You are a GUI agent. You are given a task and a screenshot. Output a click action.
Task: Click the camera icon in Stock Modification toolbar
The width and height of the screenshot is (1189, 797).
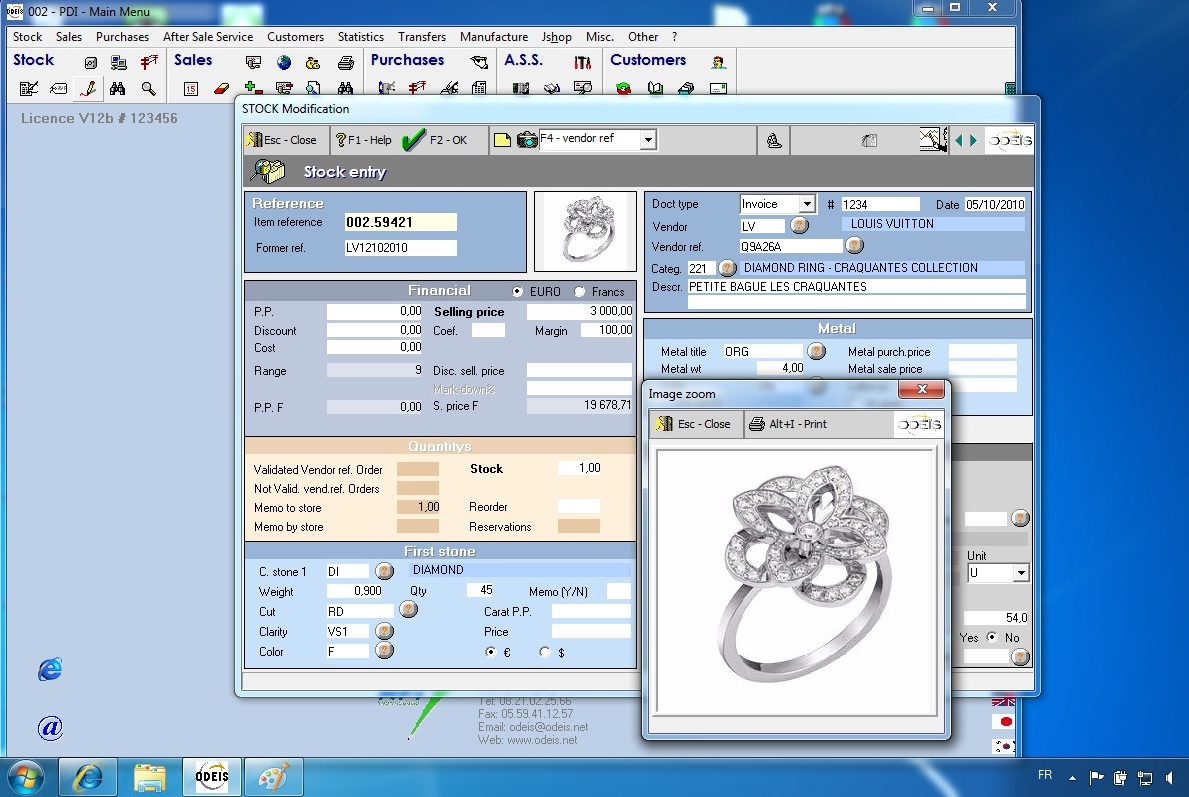tap(527, 140)
